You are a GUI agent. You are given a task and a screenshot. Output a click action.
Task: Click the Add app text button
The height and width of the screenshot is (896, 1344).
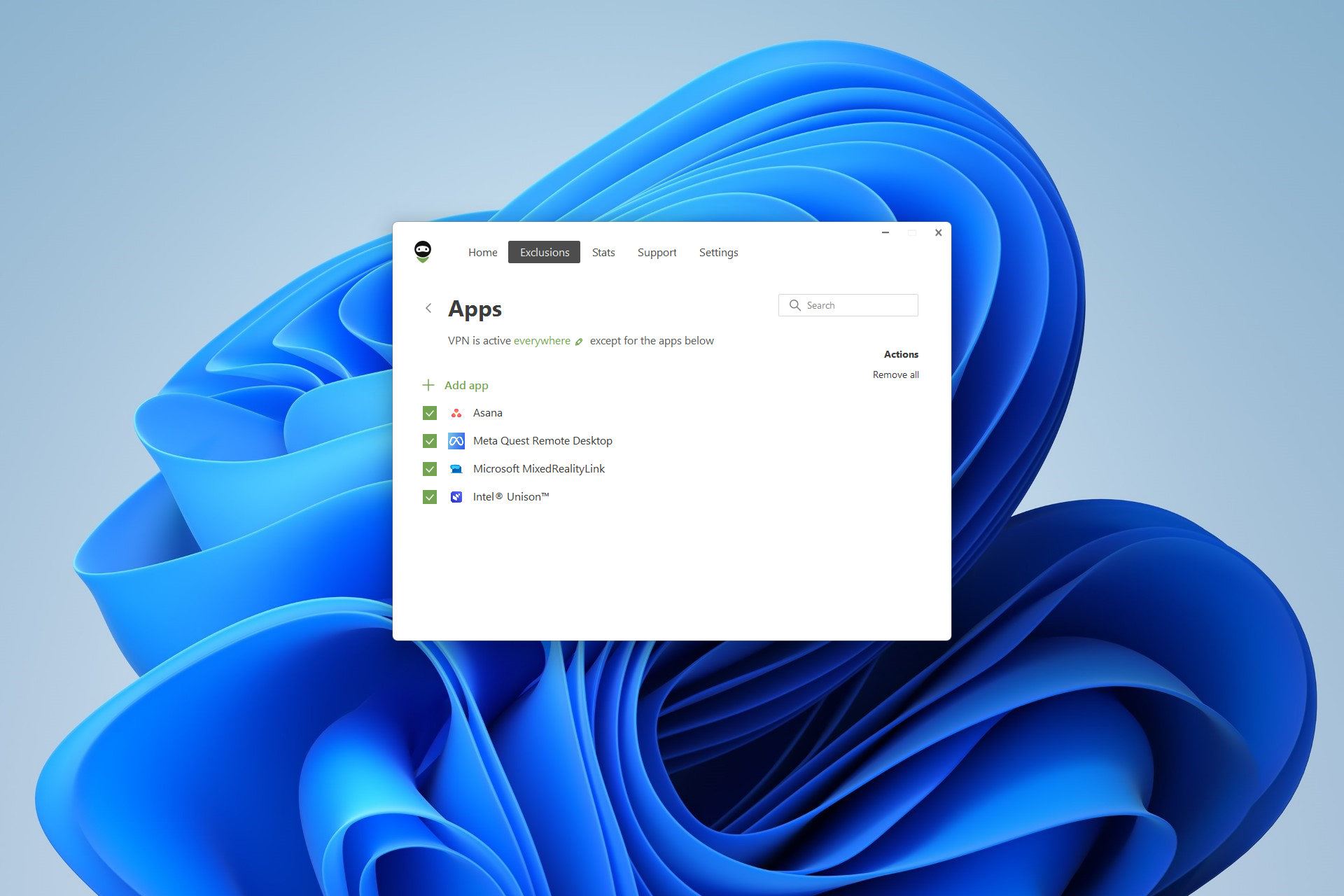[465, 385]
